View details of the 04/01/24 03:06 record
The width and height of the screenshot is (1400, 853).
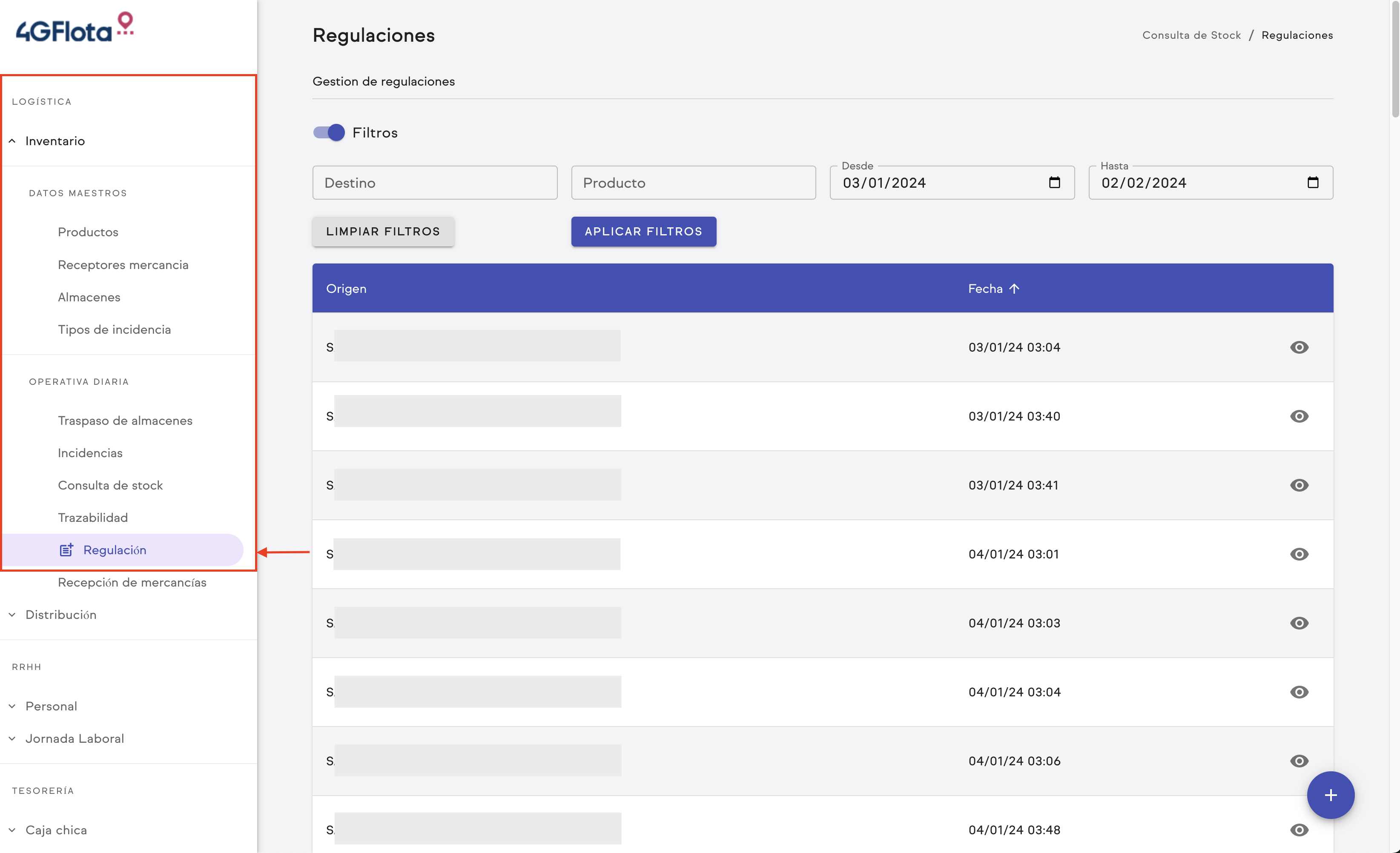point(1300,761)
